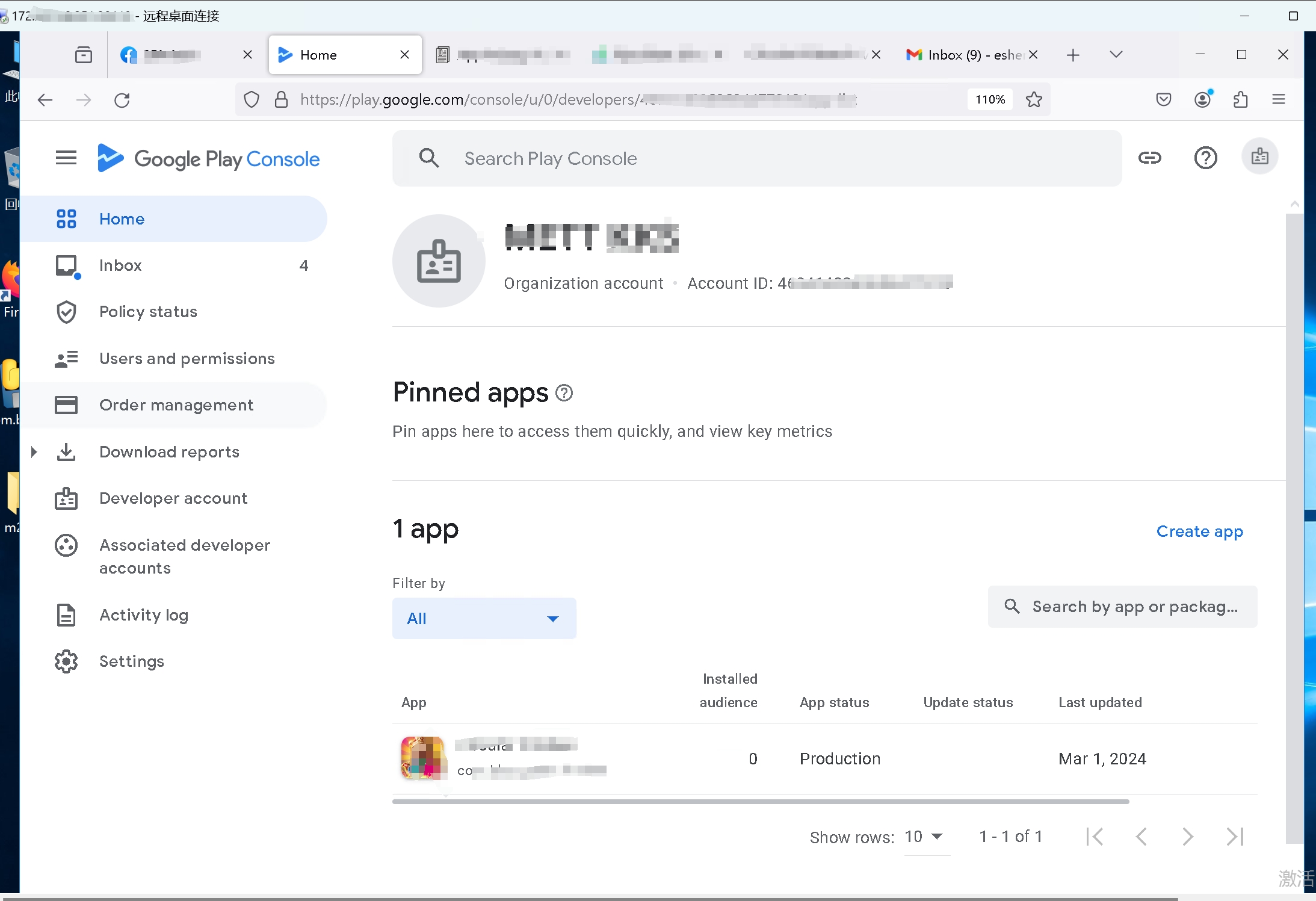1316x901 pixels.
Task: Open Order management in the sidebar
Action: click(176, 405)
